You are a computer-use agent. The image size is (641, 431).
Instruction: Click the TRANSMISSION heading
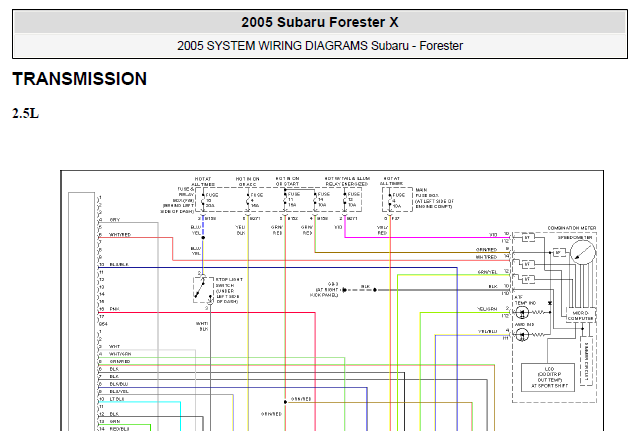[79, 79]
